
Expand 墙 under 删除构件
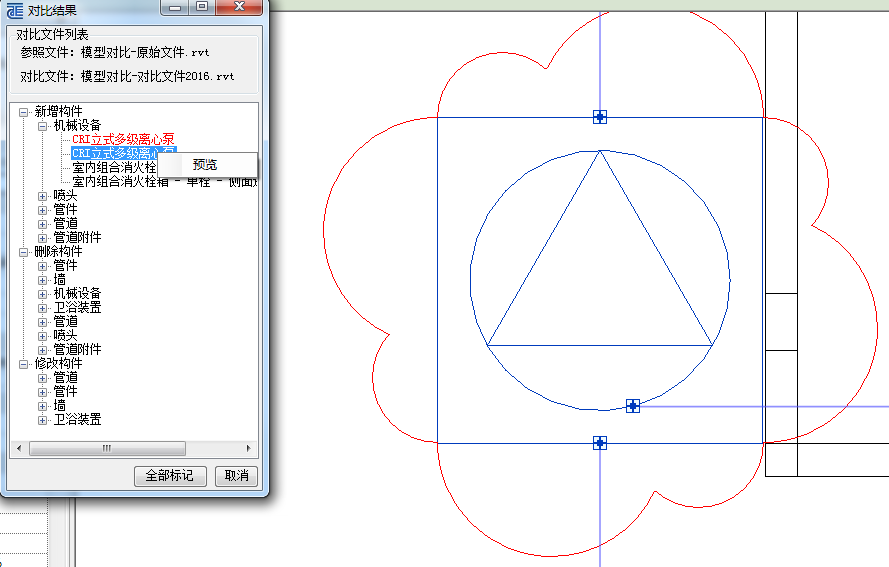(x=43, y=280)
